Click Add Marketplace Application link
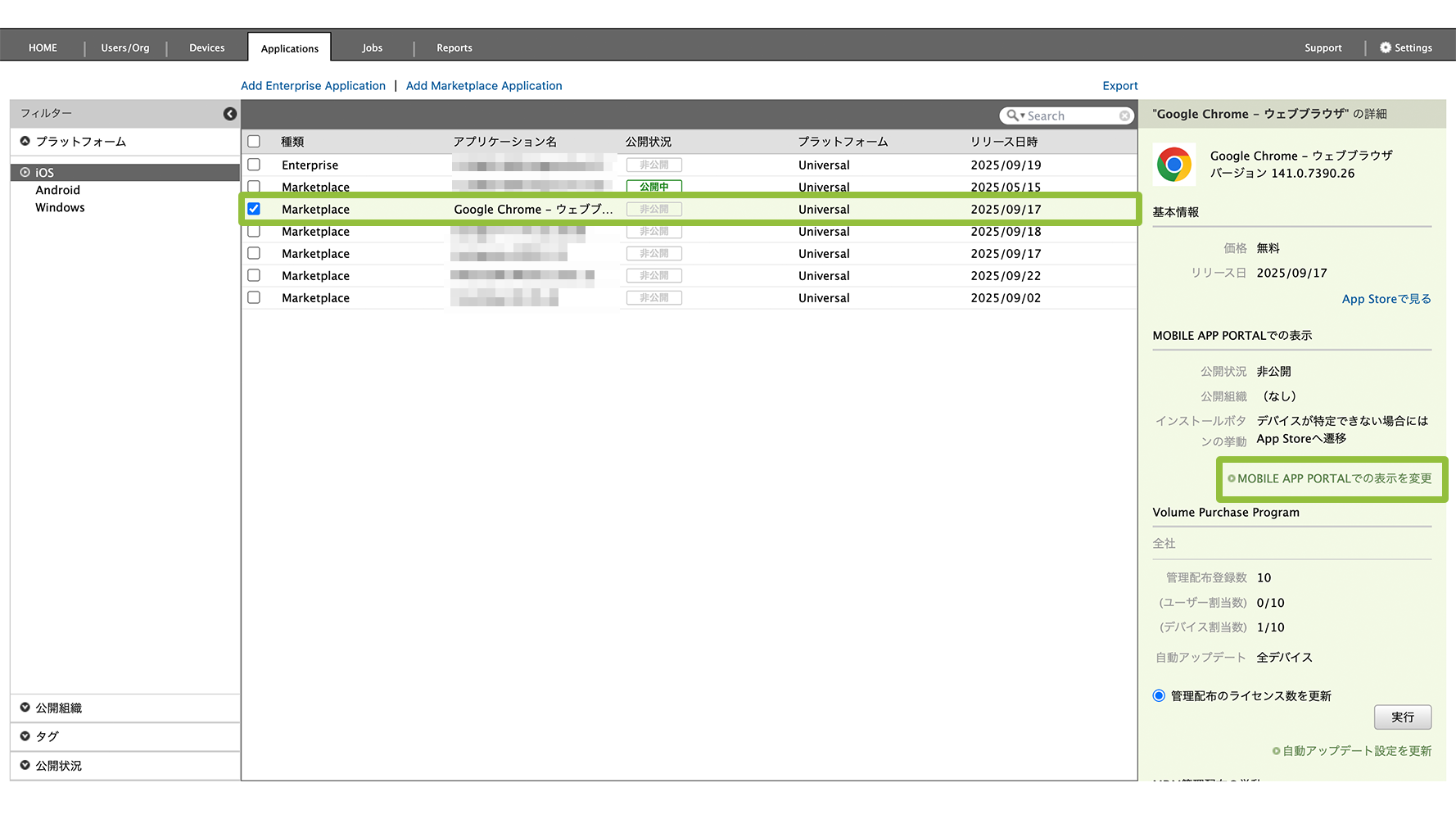This screenshot has width=1456, height=819. 483,86
